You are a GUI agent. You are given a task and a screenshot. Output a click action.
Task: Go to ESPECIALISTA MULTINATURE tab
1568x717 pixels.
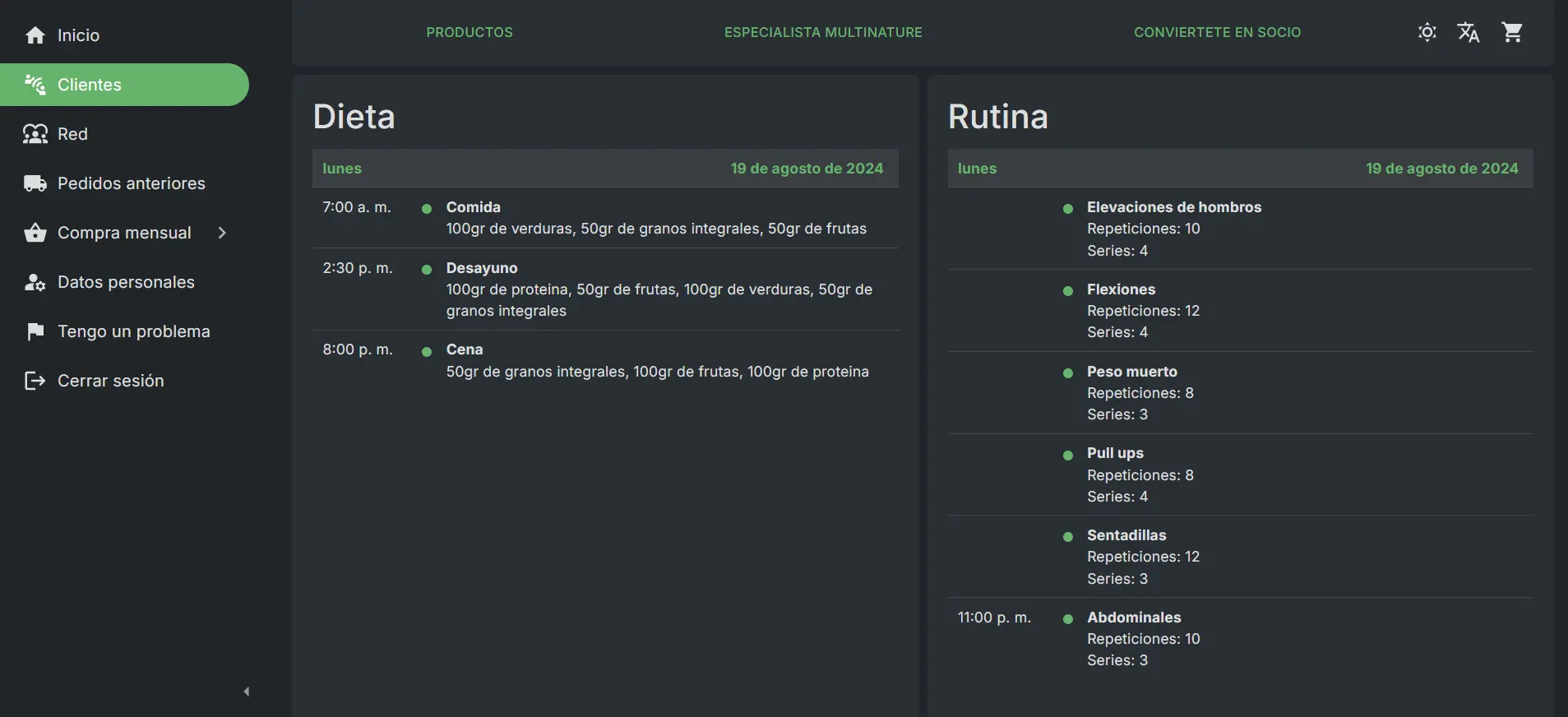click(x=823, y=32)
